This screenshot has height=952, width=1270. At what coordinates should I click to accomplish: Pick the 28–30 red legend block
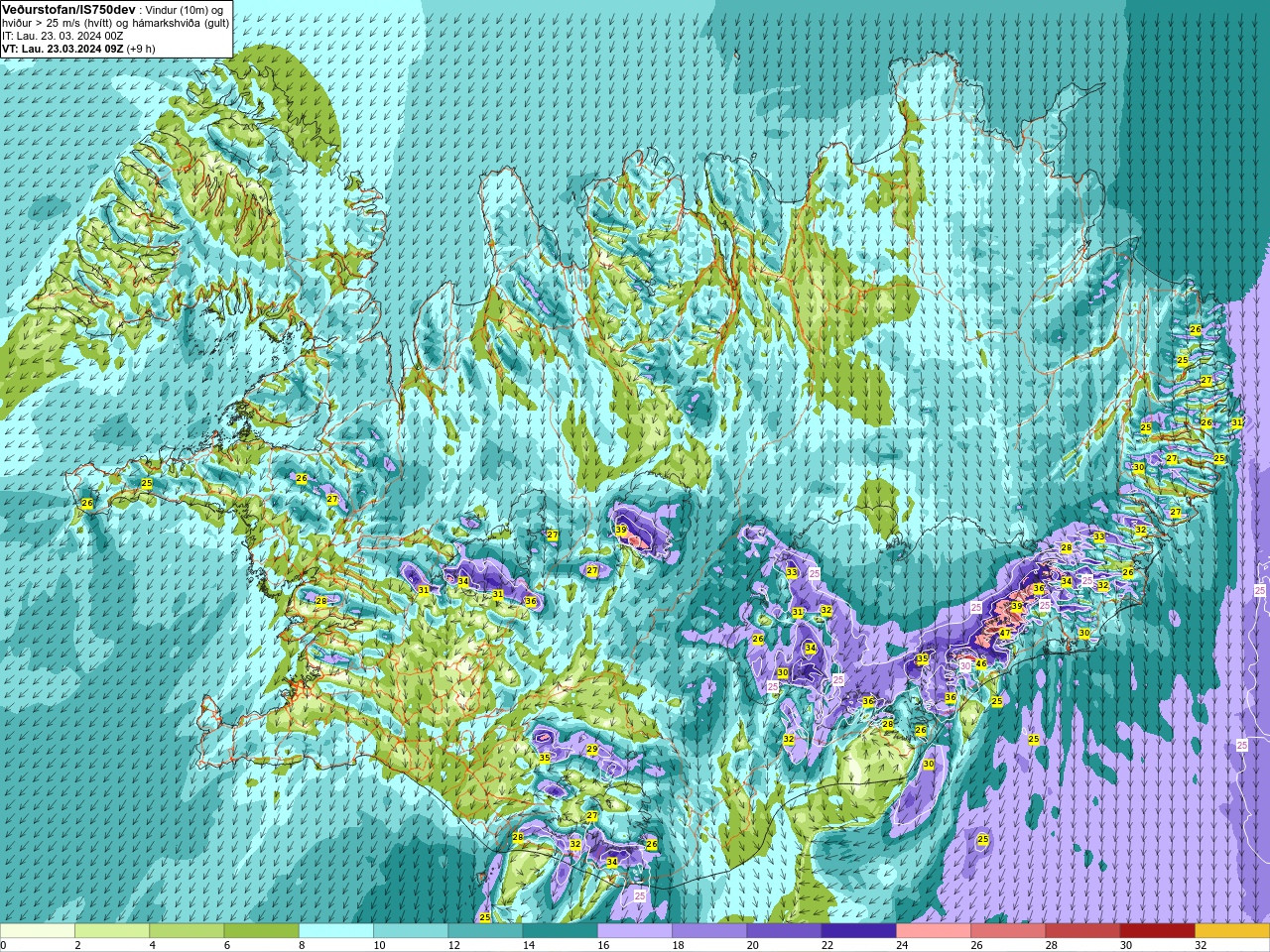(1082, 931)
